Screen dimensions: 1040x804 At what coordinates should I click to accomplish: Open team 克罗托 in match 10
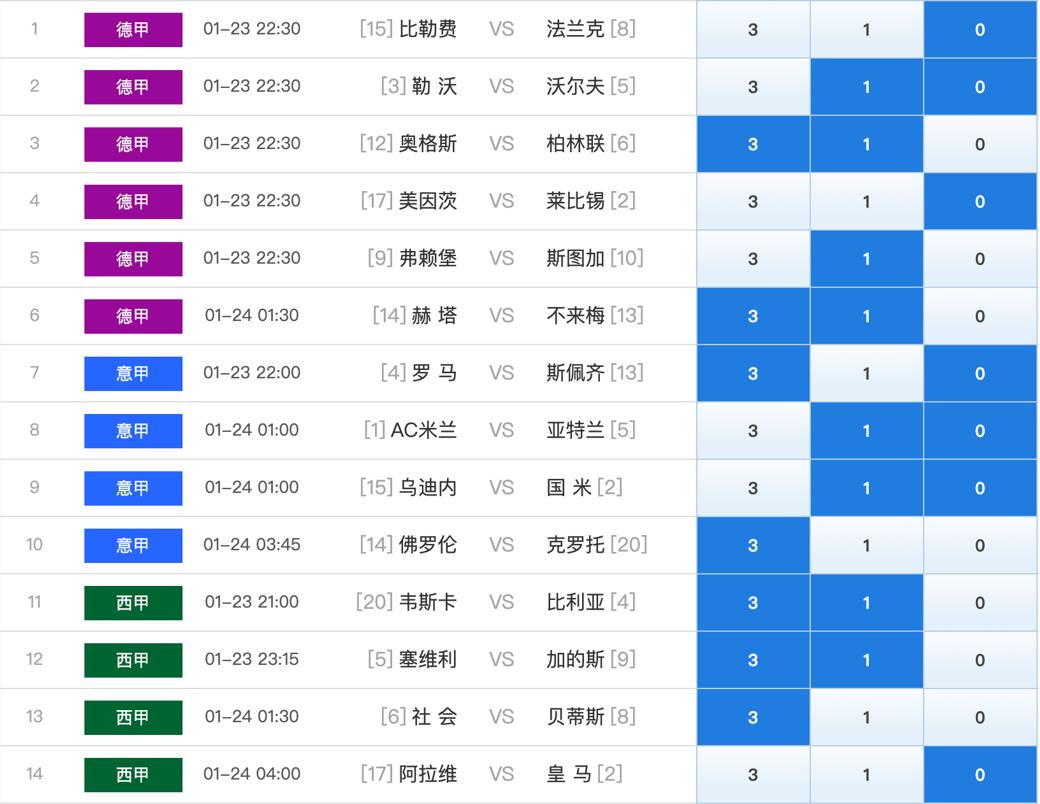(x=575, y=545)
